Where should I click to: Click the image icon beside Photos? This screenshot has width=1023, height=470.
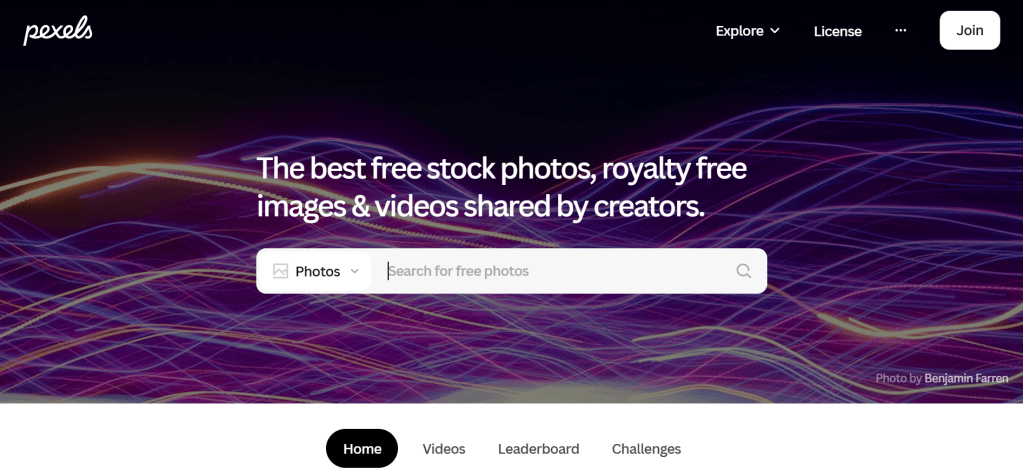281,271
